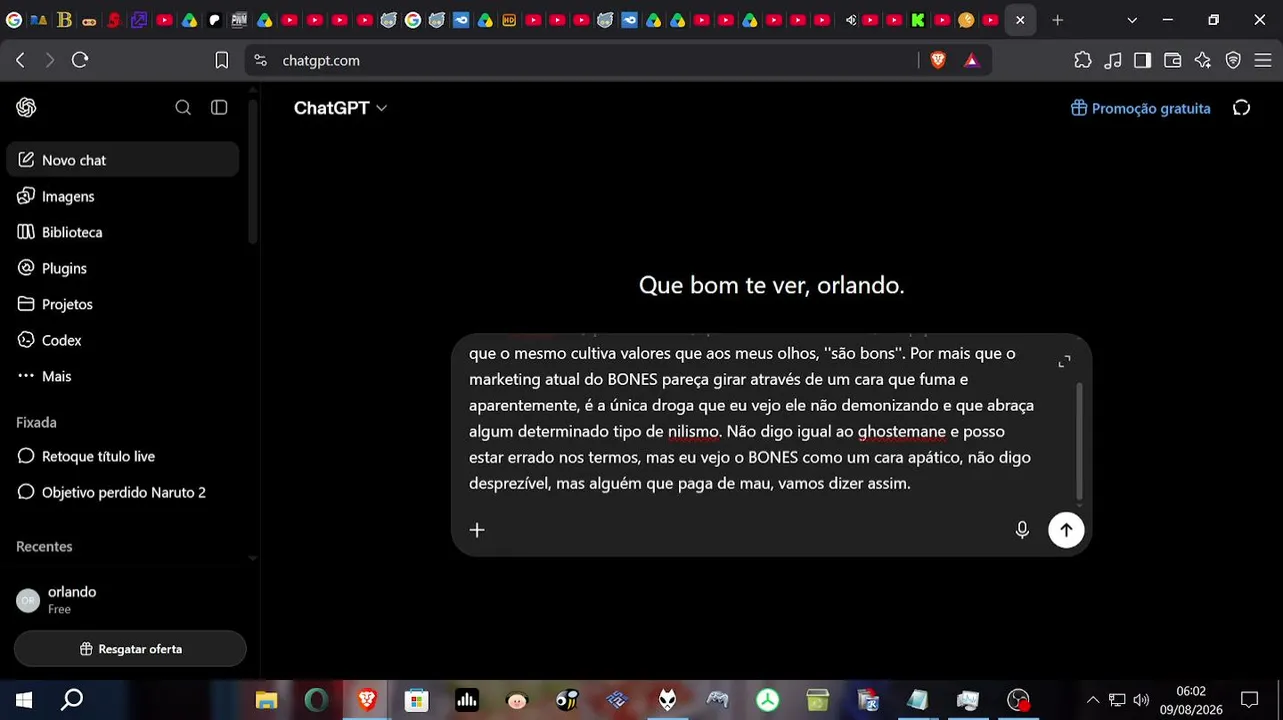Send the message with the arrow button
1283x720 pixels.
click(x=1066, y=530)
